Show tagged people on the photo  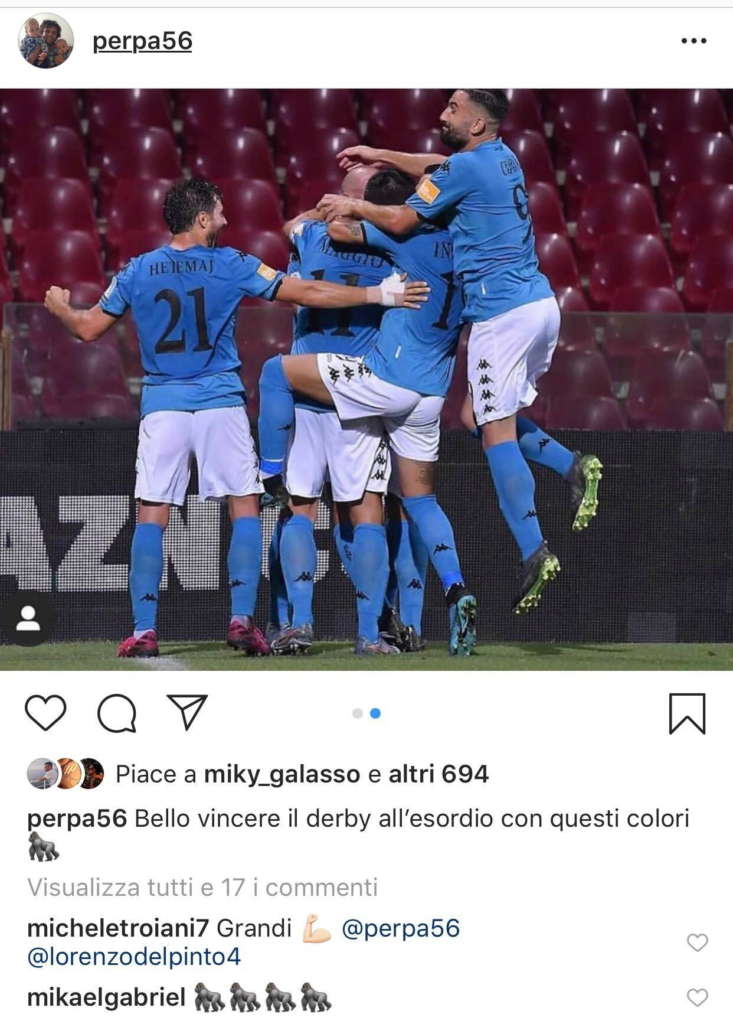point(27,618)
